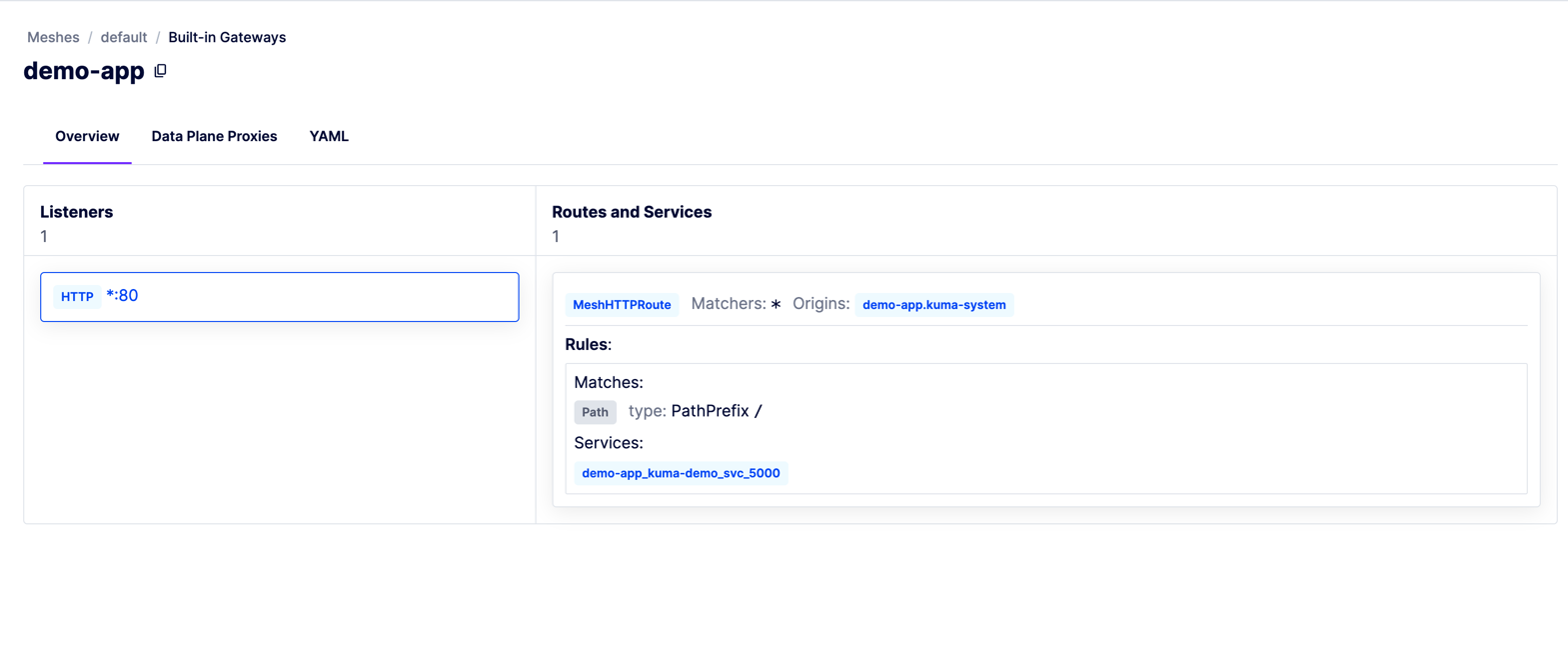Click the MeshHTTPRoute badge
The image size is (1568, 649).
[622, 305]
